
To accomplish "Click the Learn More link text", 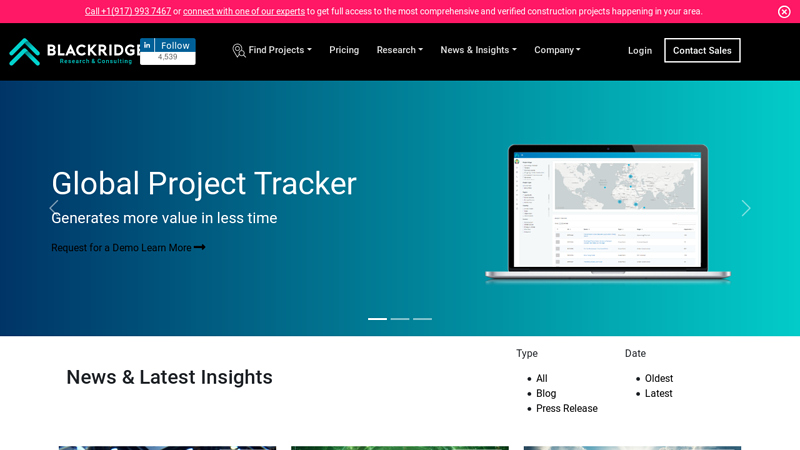I will point(166,248).
